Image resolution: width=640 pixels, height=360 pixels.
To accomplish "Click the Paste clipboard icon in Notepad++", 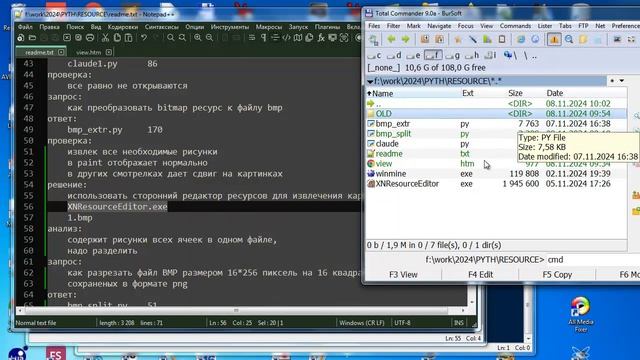I will pyautogui.click(x=129, y=38).
